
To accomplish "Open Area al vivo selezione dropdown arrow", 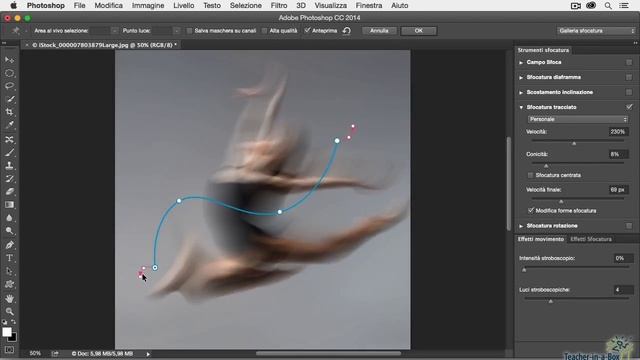I will coord(114,31).
